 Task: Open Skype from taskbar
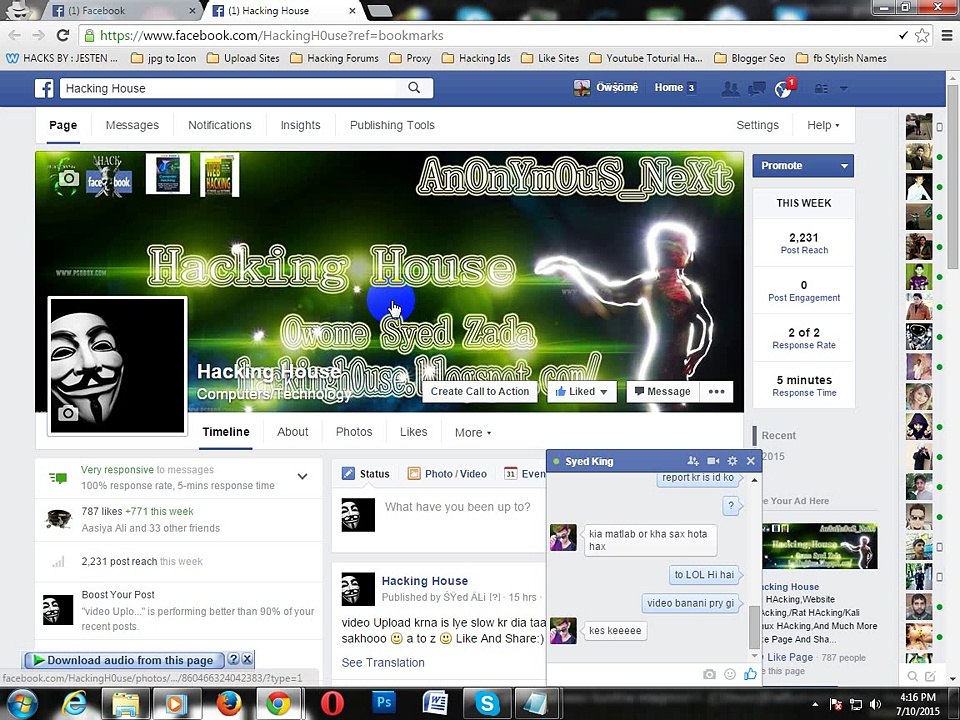(x=487, y=703)
